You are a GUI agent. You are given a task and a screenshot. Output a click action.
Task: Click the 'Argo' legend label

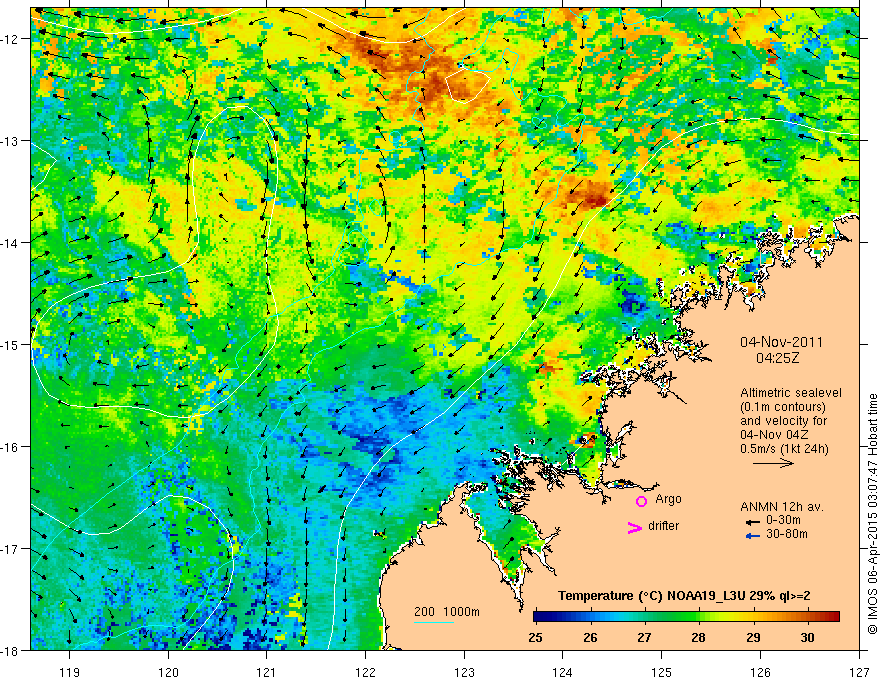pos(668,499)
